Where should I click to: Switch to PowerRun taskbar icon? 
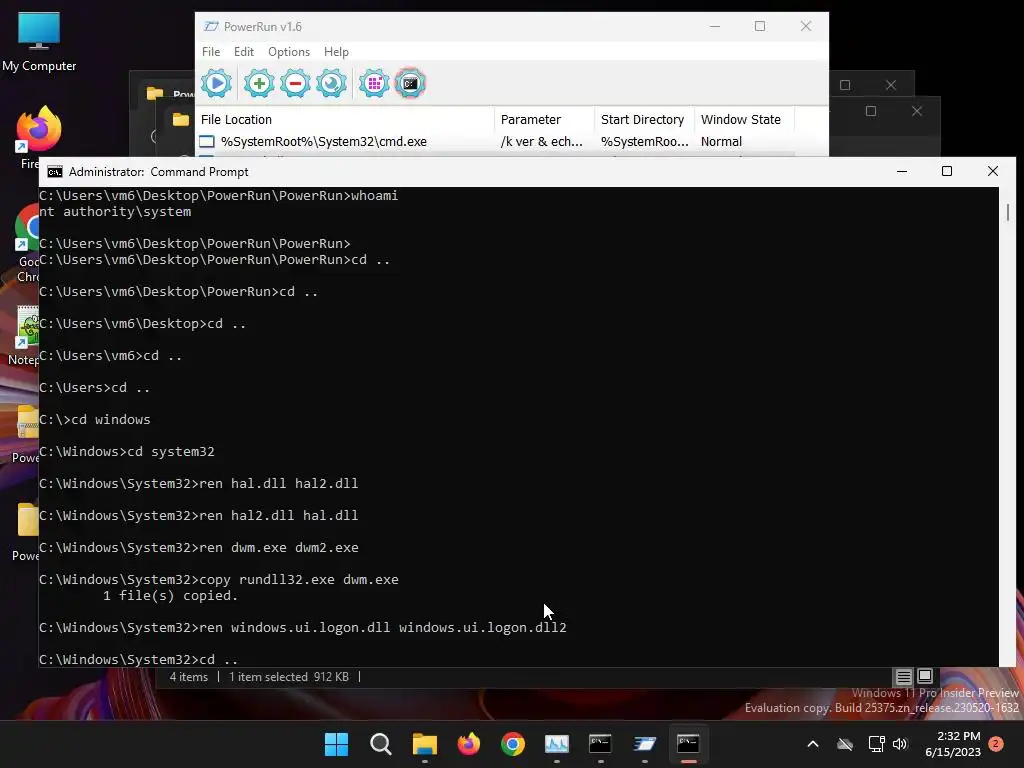tap(645, 744)
